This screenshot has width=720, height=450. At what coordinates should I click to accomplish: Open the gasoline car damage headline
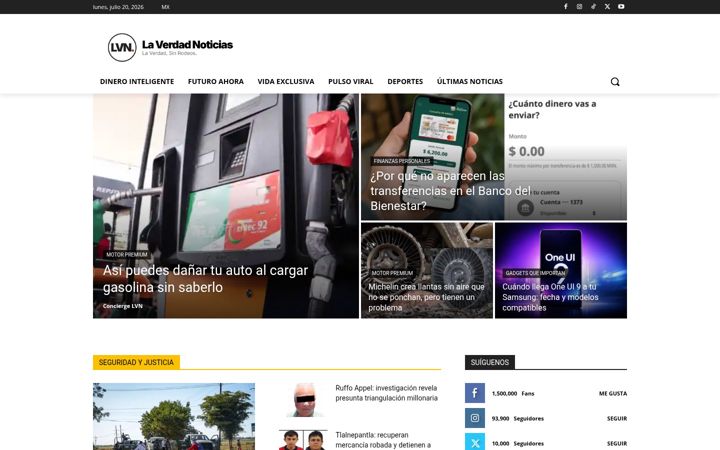205,279
